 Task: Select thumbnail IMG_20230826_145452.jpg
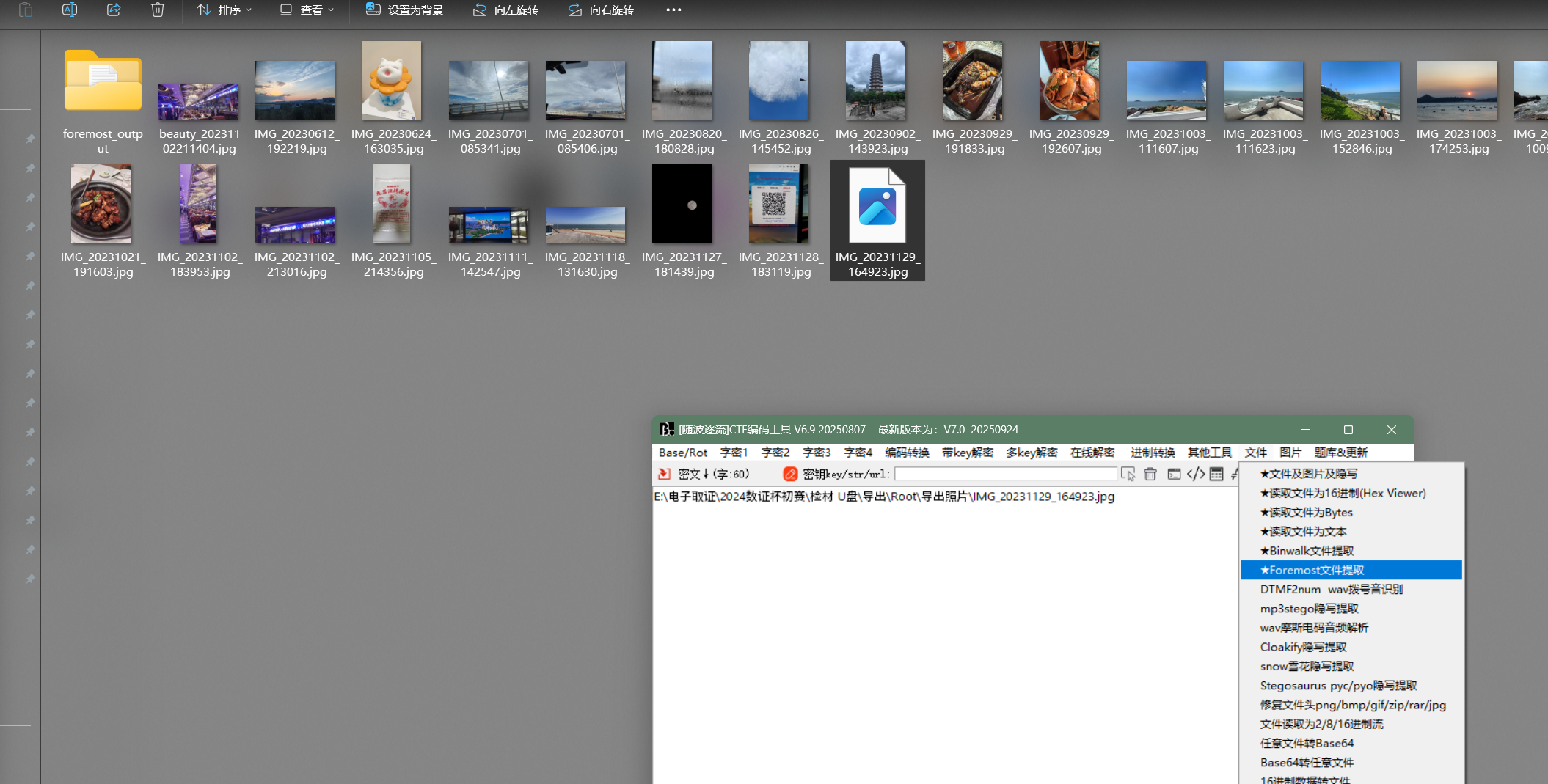click(779, 81)
